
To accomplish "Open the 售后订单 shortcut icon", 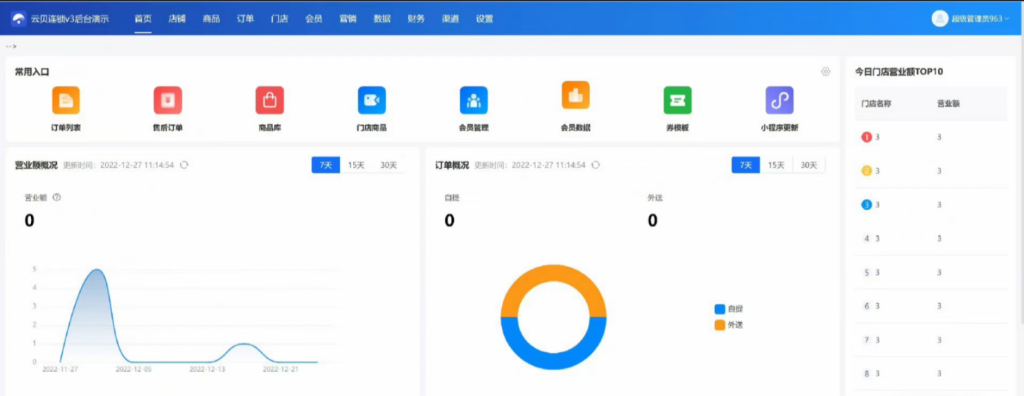I will [168, 101].
